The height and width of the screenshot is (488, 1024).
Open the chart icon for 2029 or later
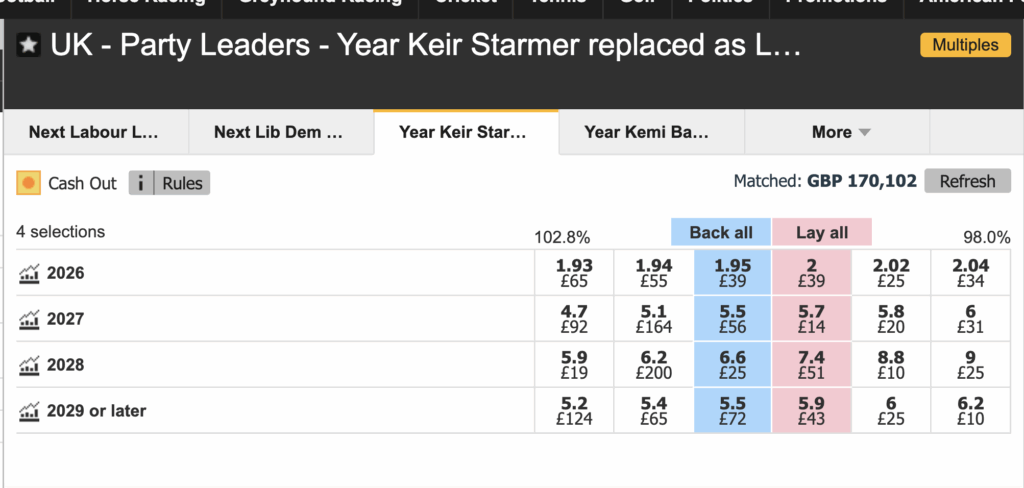click(29, 411)
